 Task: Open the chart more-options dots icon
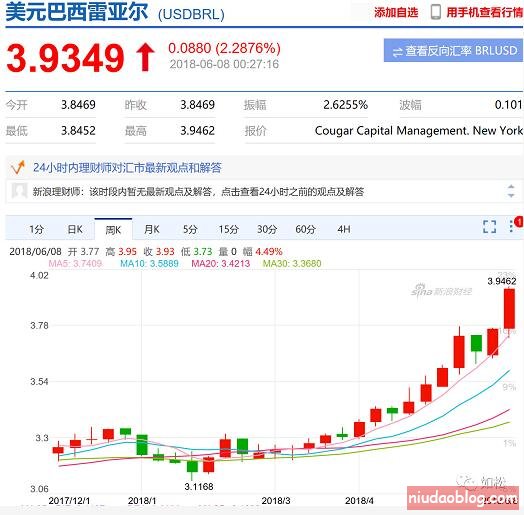[x=511, y=226]
